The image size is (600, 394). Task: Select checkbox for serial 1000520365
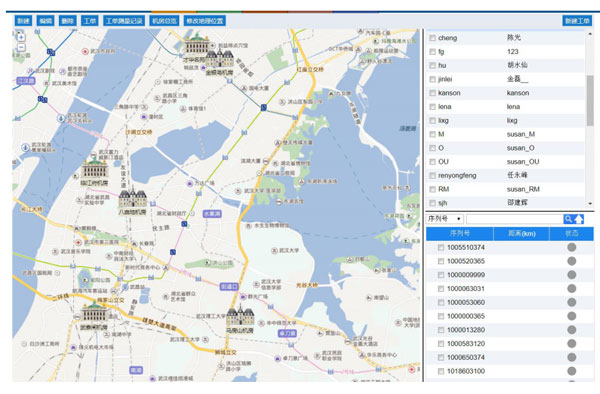(441, 261)
